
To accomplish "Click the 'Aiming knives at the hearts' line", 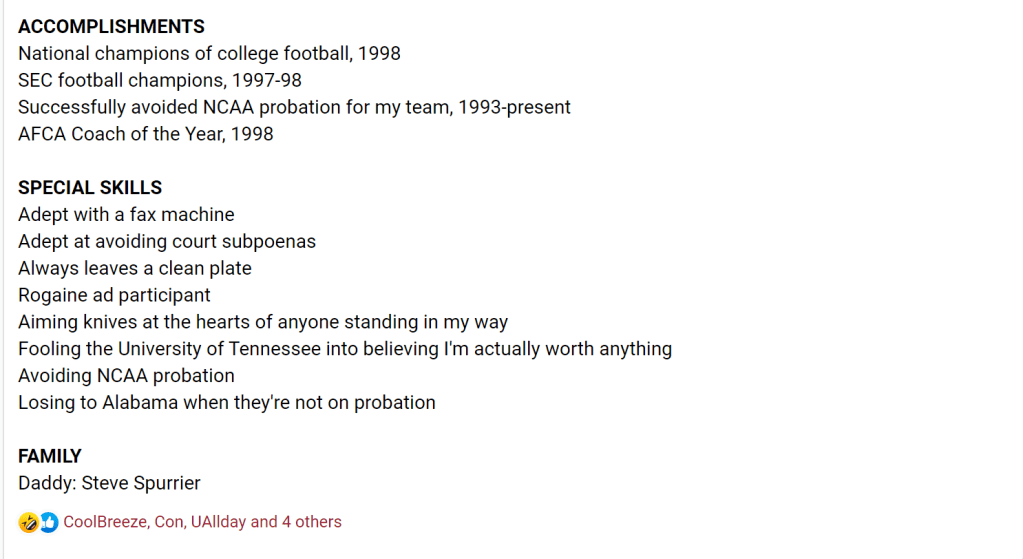I will point(263,323).
